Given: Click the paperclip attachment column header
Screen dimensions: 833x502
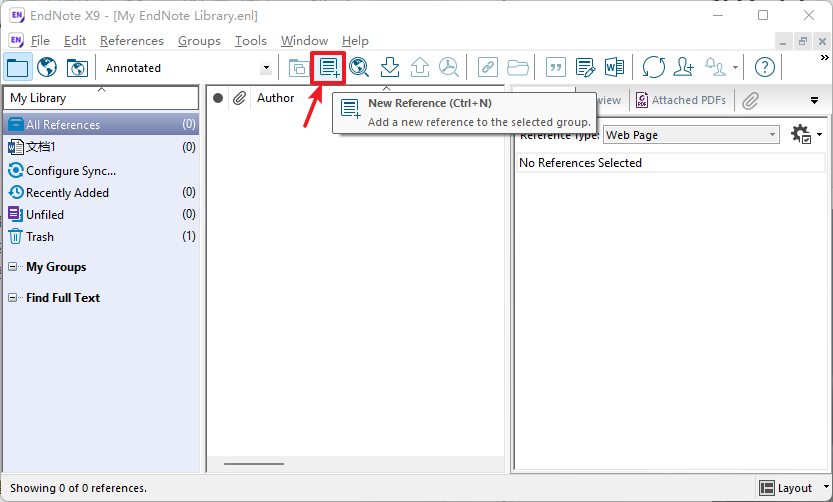Looking at the screenshot, I should pyautogui.click(x=239, y=98).
